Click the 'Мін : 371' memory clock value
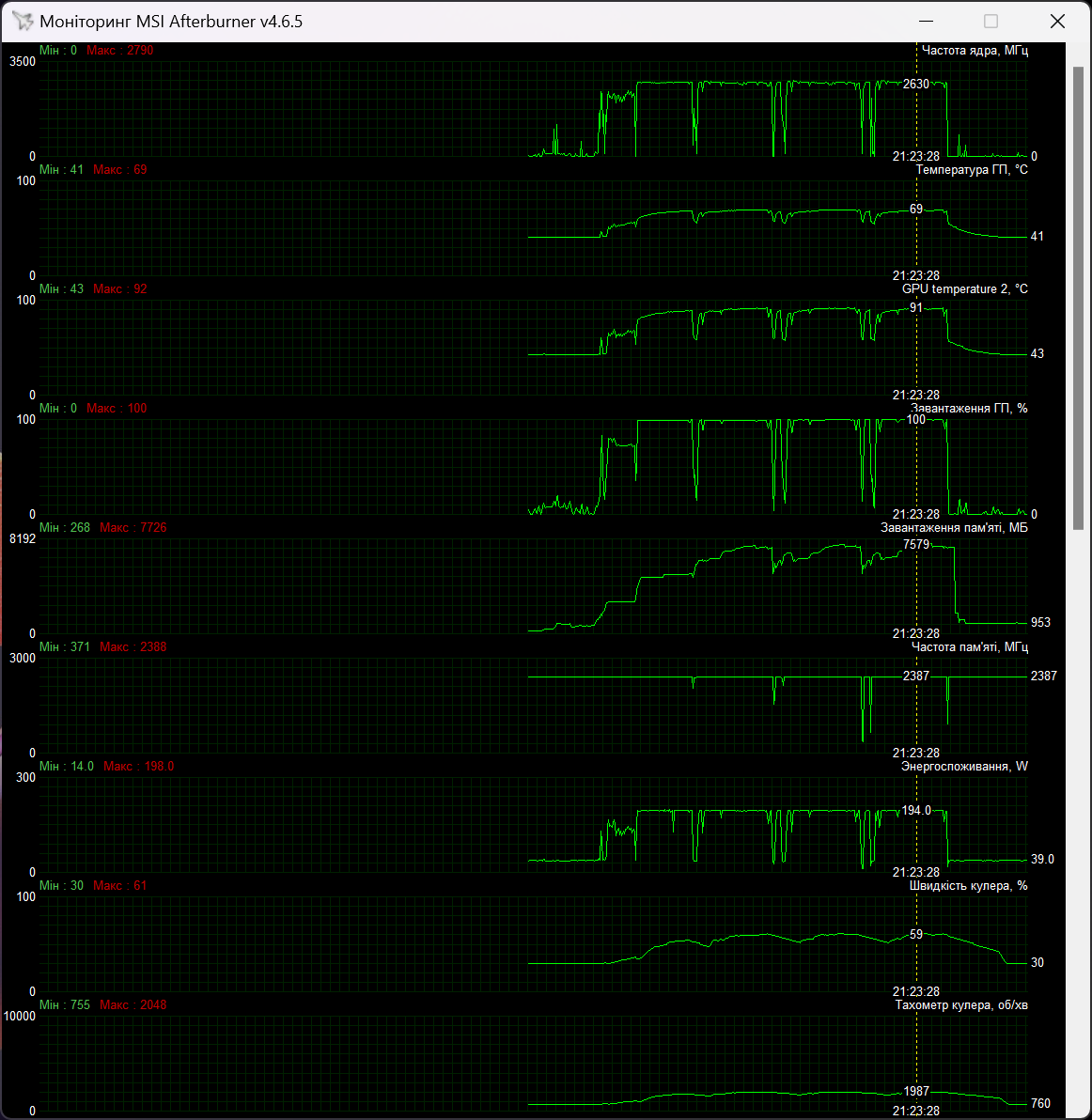 65,646
